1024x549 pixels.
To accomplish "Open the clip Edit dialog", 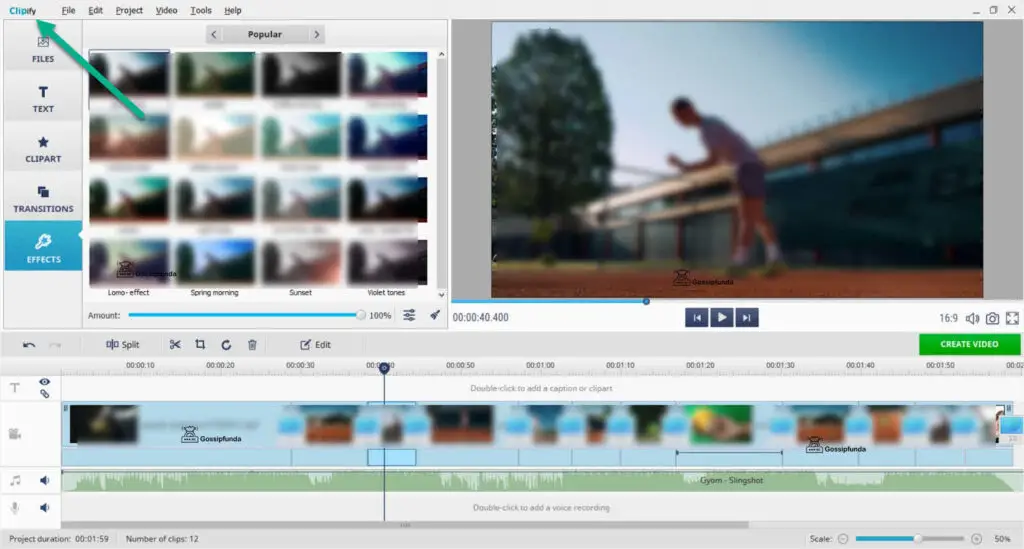I will point(315,345).
